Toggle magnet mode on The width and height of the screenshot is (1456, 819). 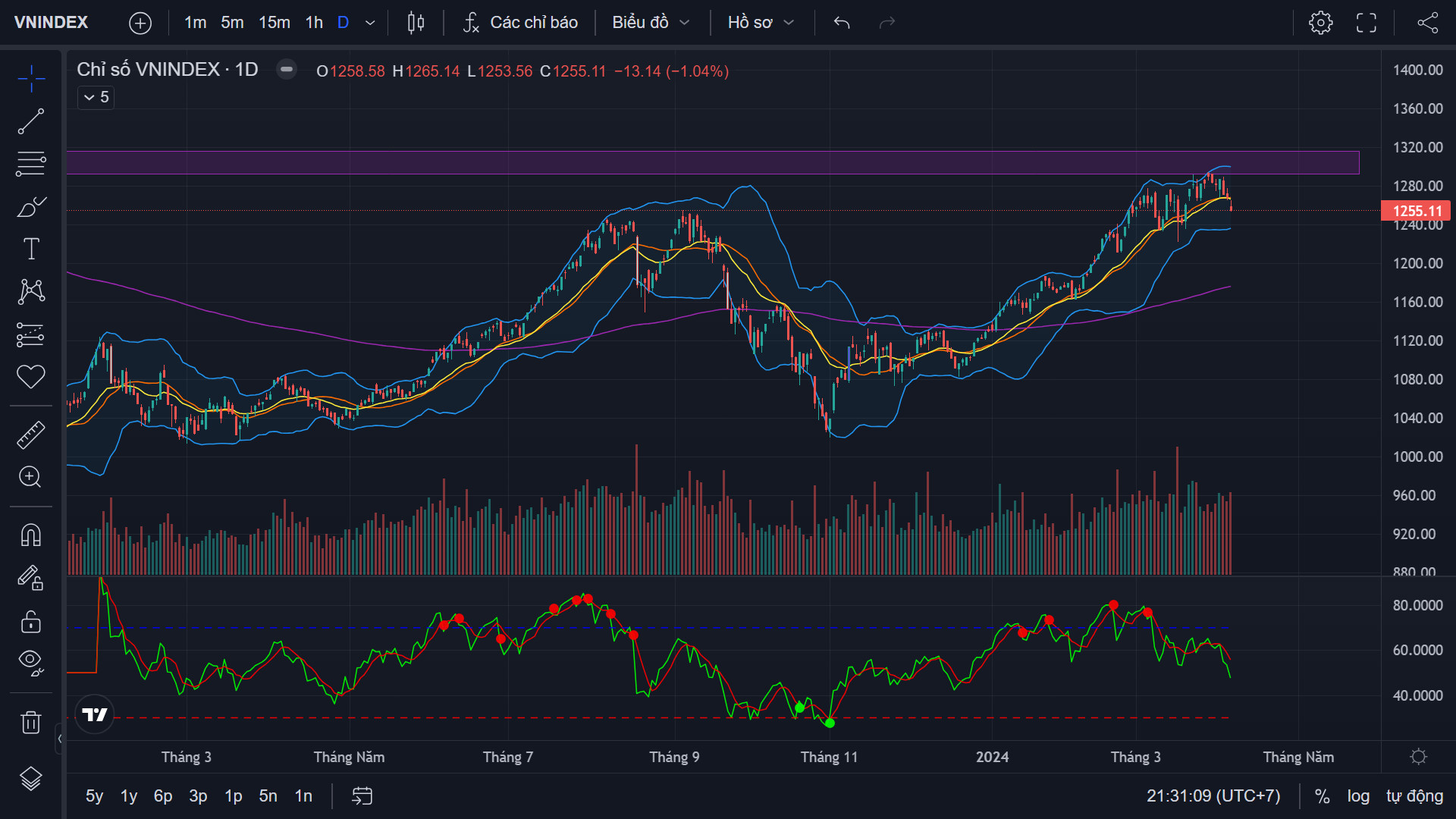31,535
